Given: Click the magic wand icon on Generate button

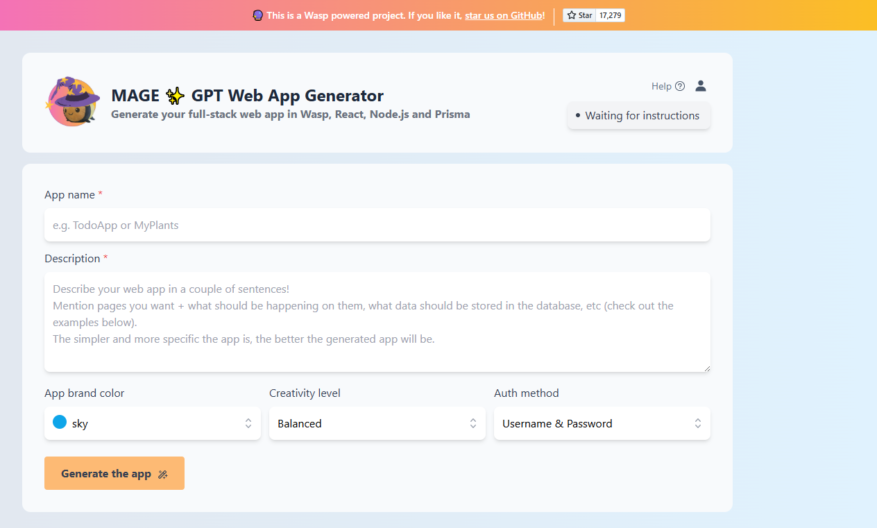Looking at the screenshot, I should (163, 474).
